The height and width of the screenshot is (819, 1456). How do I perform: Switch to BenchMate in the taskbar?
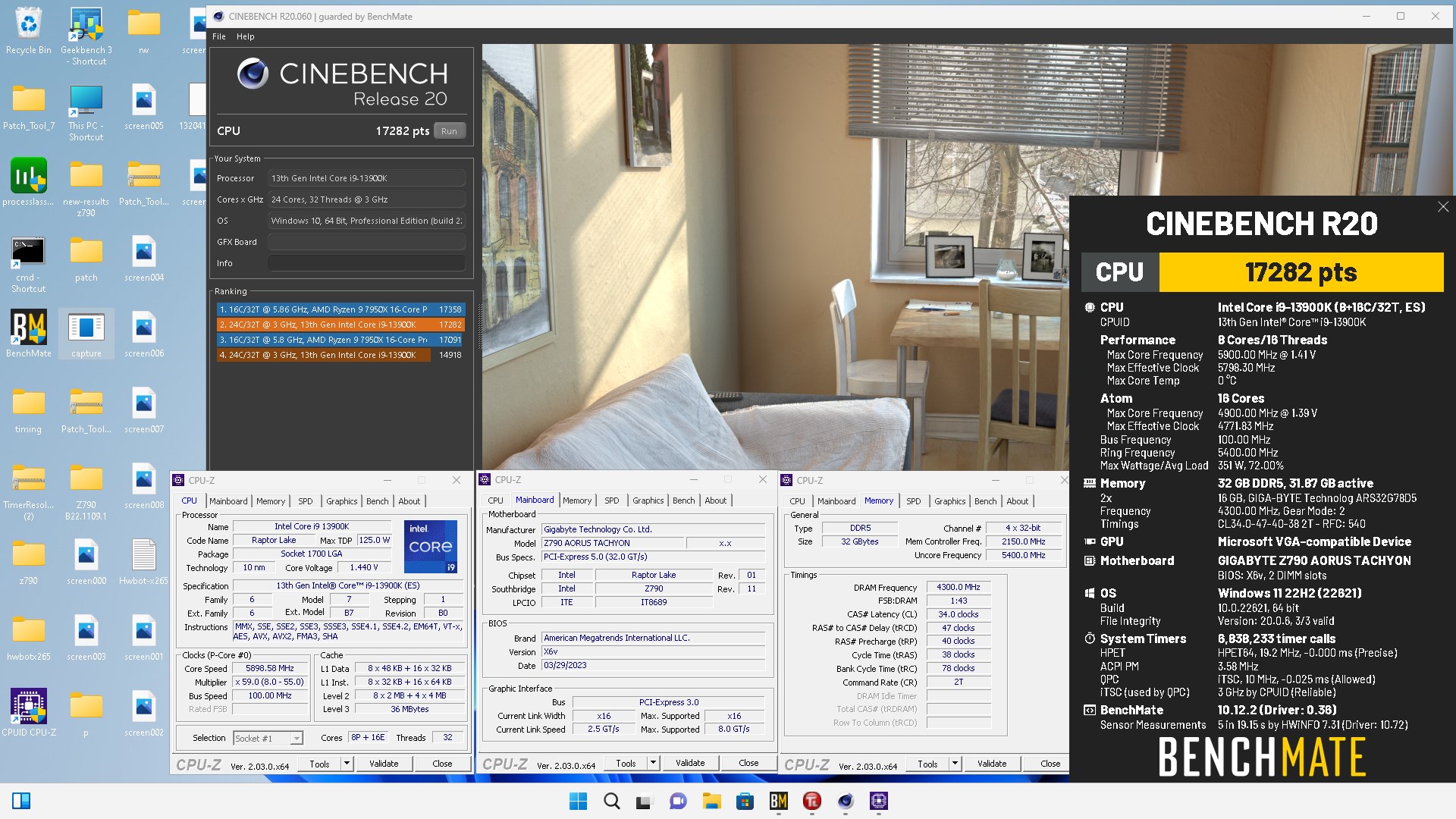click(778, 801)
